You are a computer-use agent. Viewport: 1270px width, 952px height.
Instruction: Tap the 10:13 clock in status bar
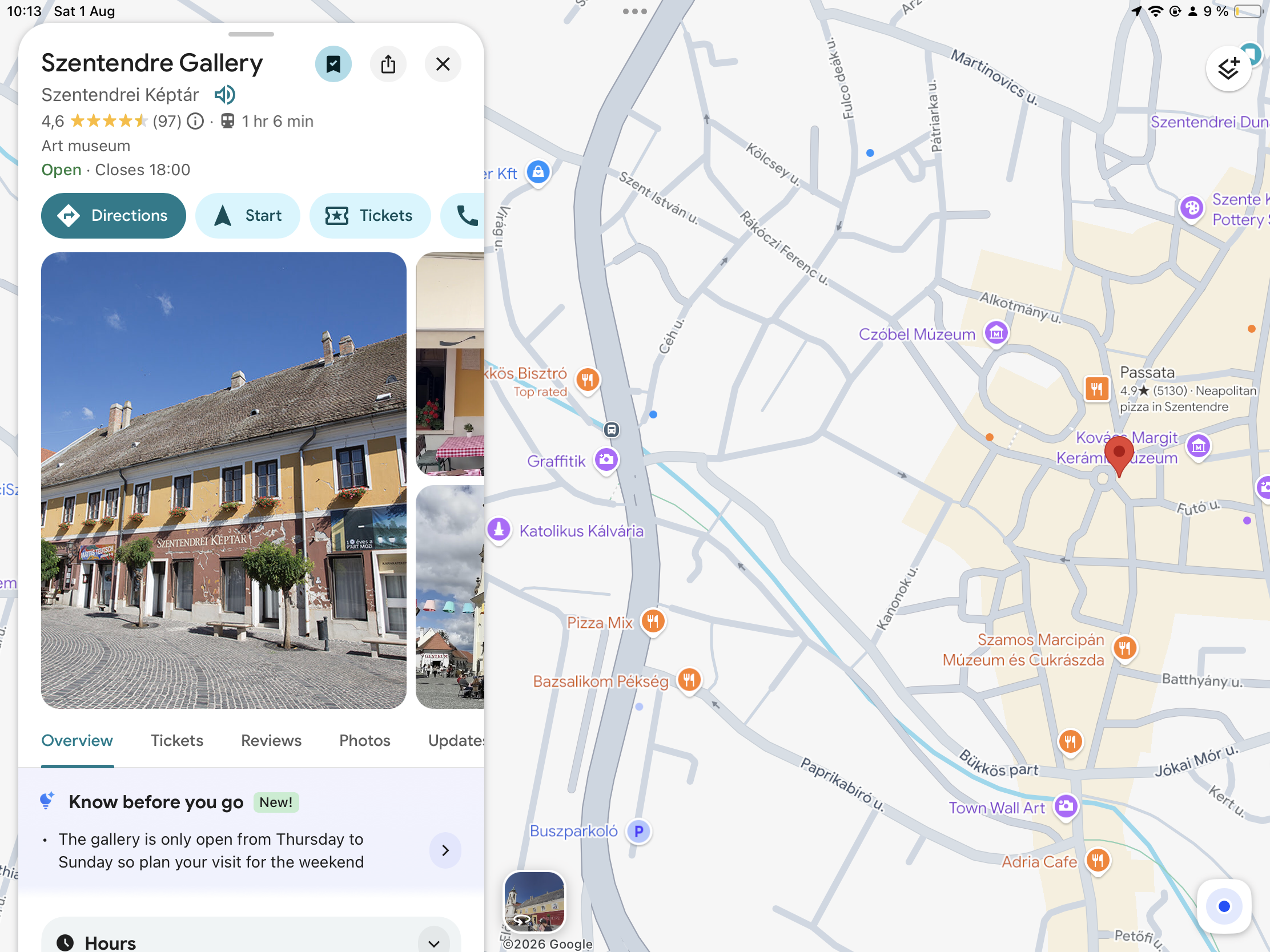[x=24, y=11]
